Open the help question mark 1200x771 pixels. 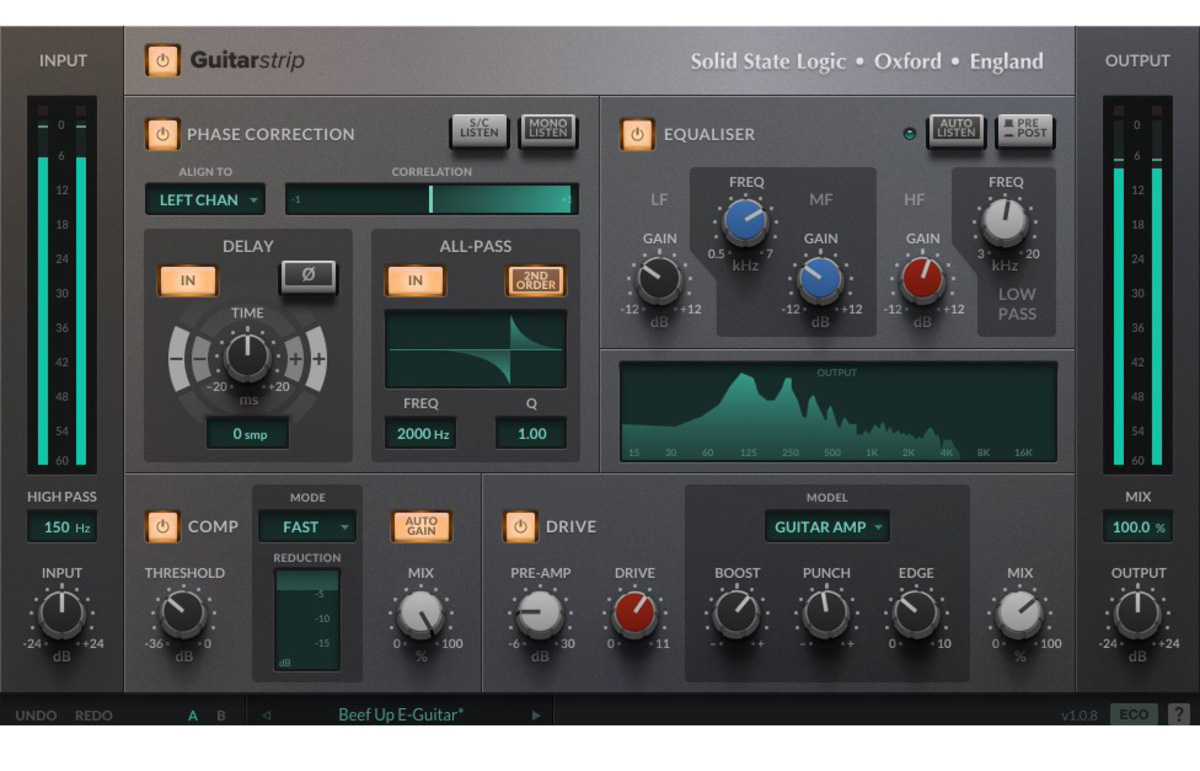[x=1179, y=715]
